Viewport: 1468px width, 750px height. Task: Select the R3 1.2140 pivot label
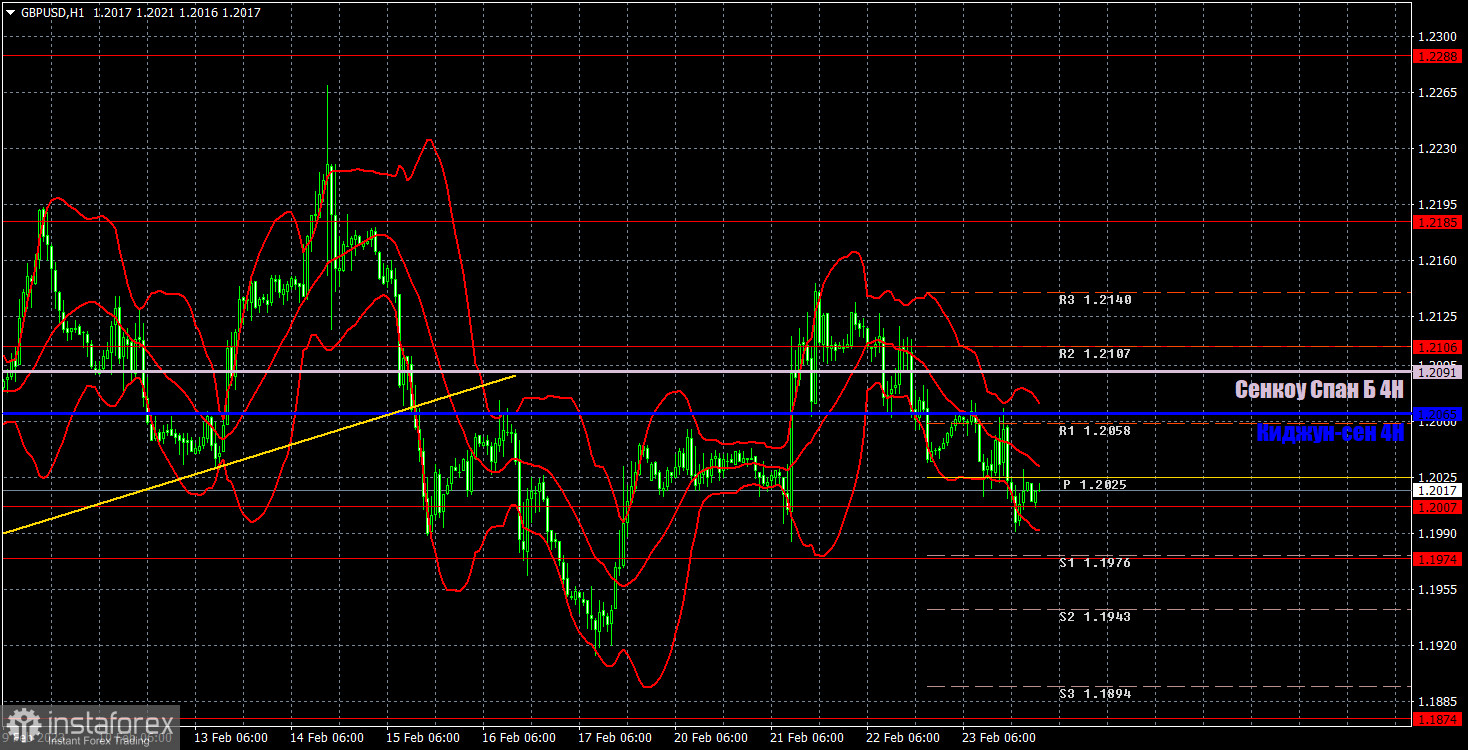(1095, 299)
